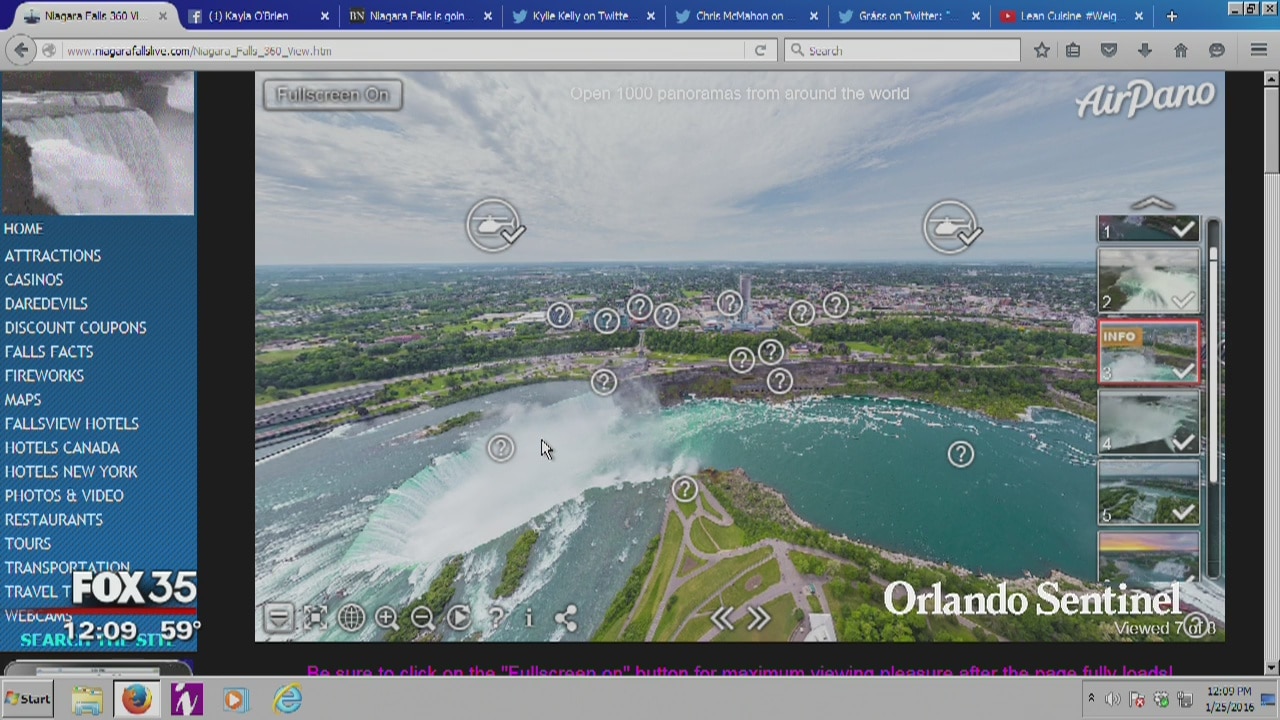This screenshot has height=720, width=1280.
Task: Click the zoom in magnifier icon
Action: 387,618
